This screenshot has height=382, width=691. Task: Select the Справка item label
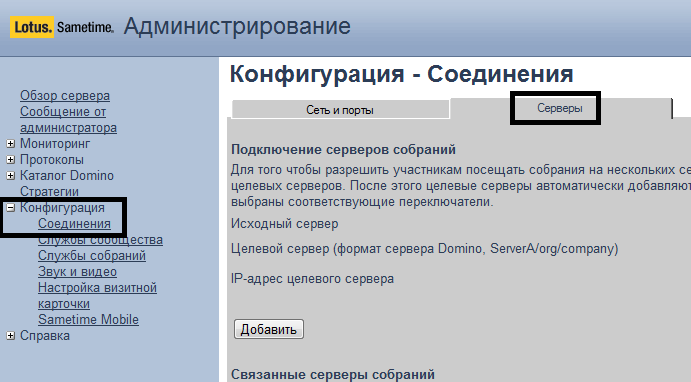point(45,336)
